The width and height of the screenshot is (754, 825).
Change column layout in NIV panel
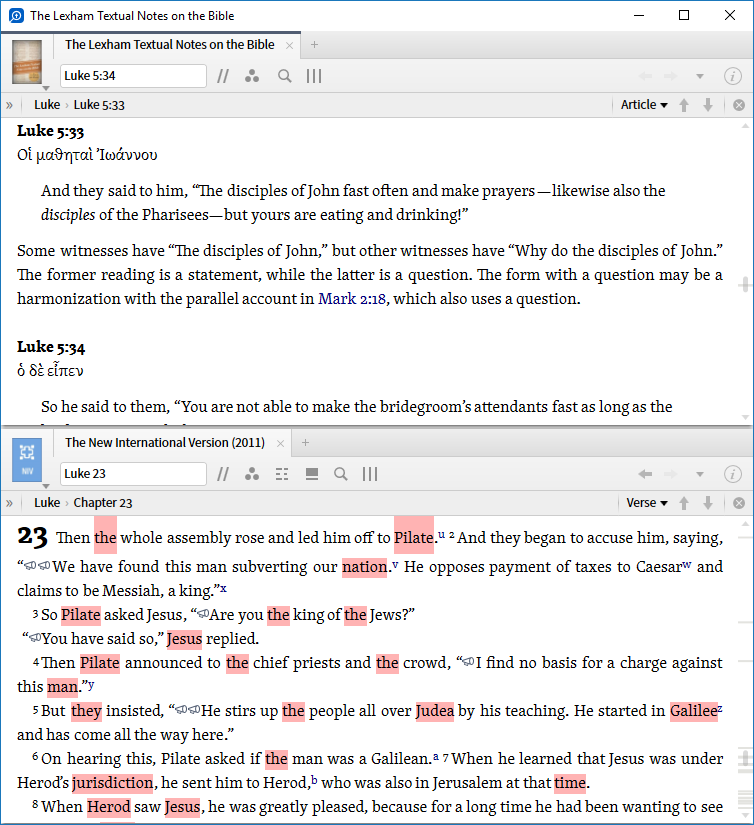click(370, 474)
